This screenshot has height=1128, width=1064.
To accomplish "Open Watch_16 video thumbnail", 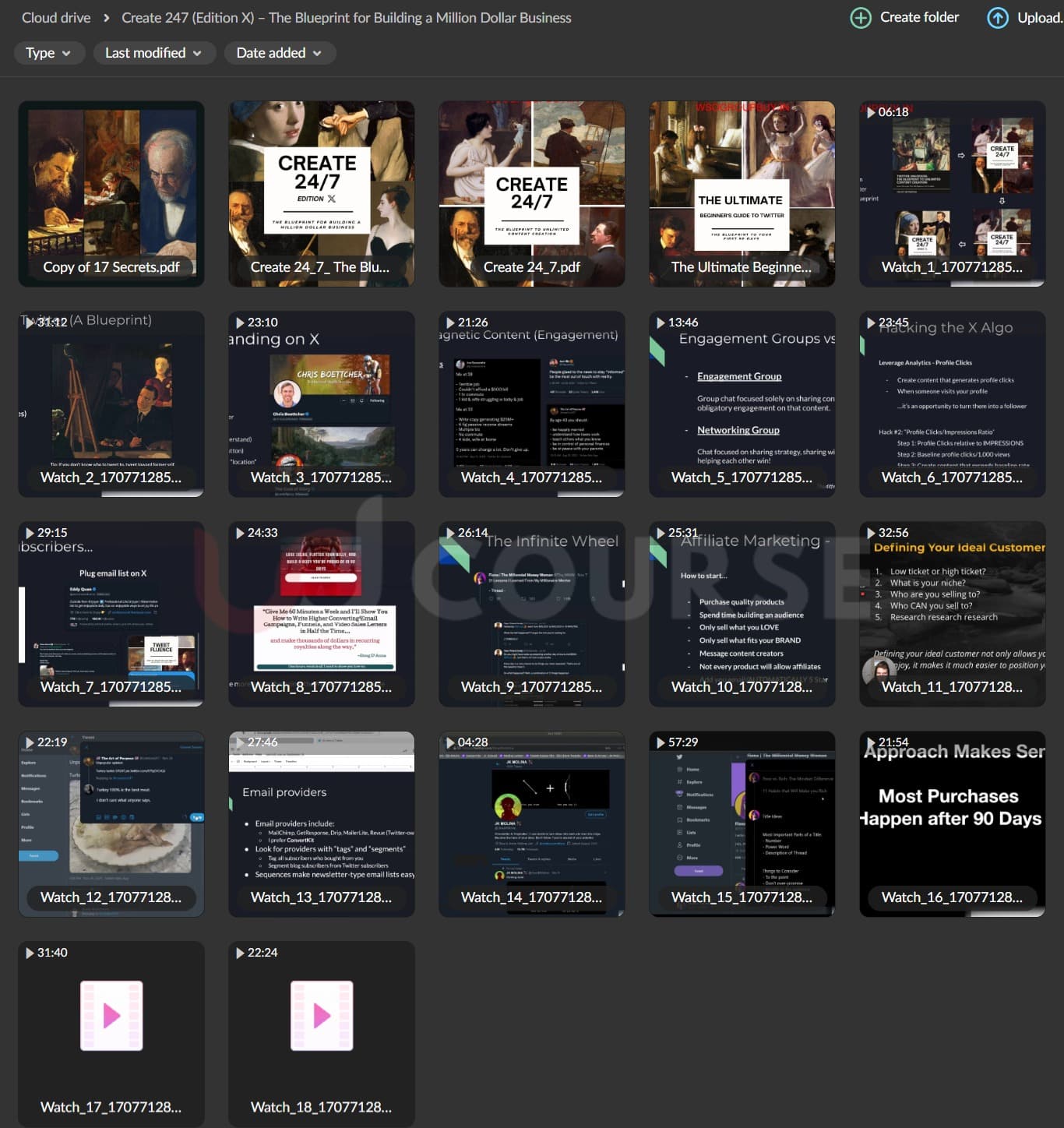I will 952,823.
